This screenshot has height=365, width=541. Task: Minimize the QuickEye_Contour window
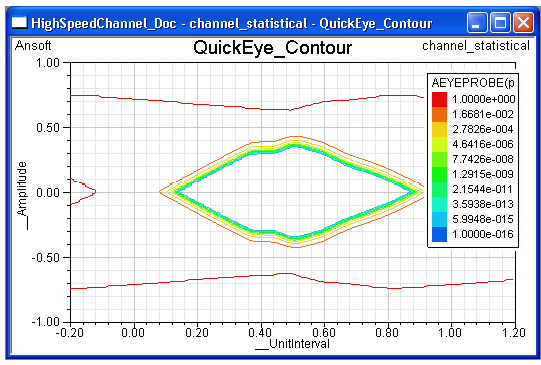click(x=476, y=23)
